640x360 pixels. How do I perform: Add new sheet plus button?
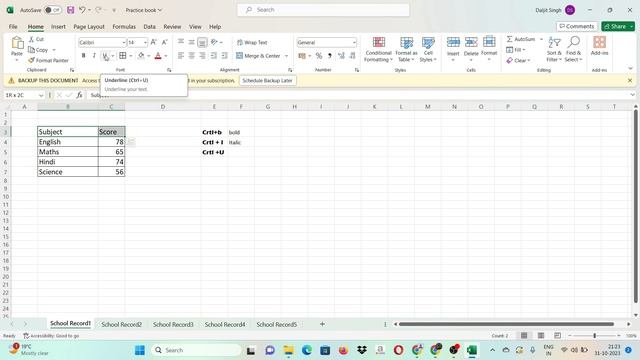pyautogui.click(x=322, y=324)
